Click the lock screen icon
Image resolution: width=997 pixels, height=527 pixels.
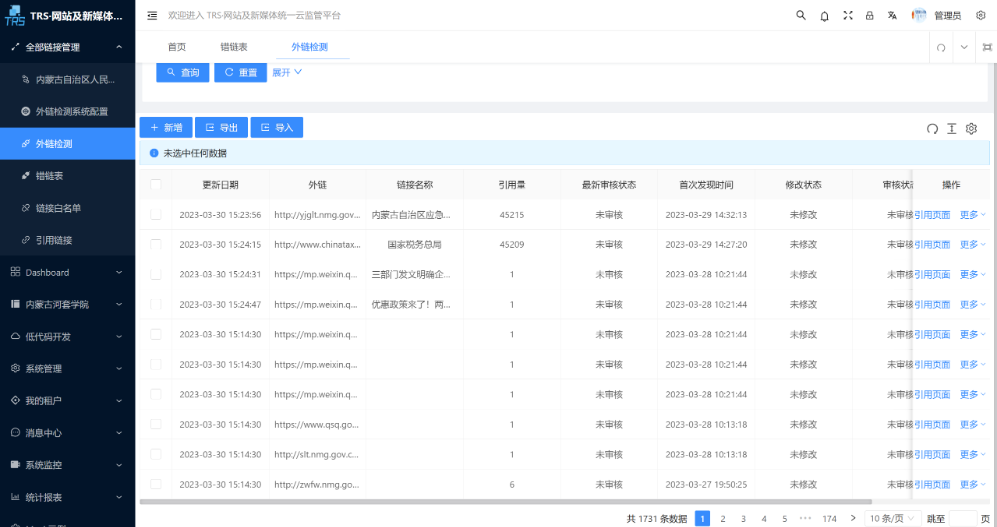pyautogui.click(x=870, y=16)
